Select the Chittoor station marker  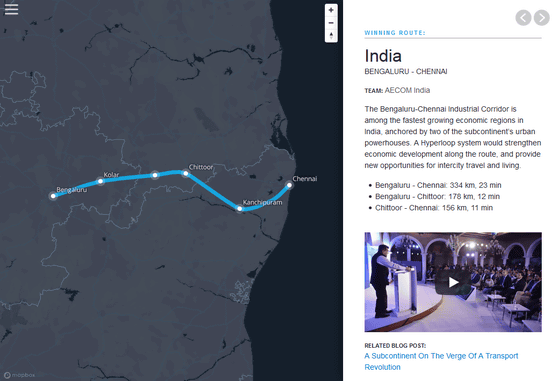click(185, 174)
